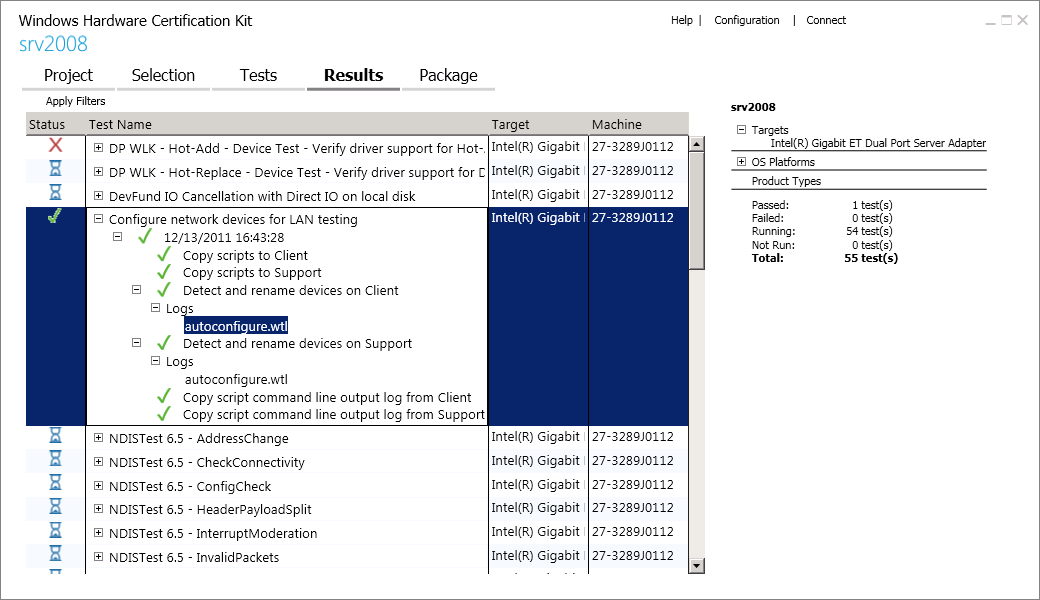Collapse the Targets node in summary panel

click(741, 130)
